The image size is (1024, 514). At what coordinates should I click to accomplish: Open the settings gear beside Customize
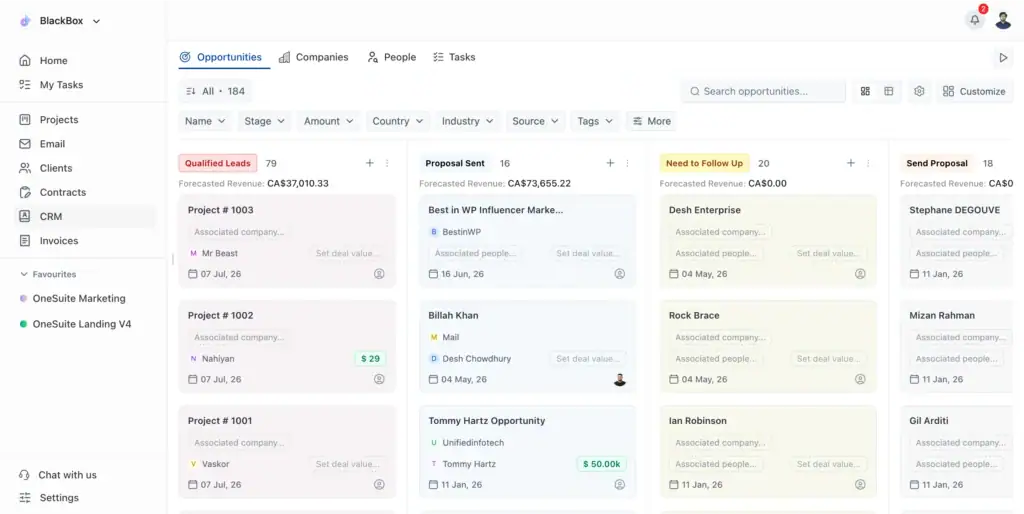tap(920, 91)
